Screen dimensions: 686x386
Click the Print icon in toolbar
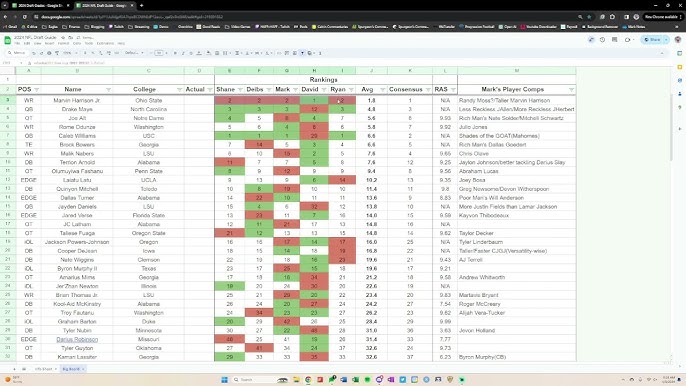click(49, 53)
